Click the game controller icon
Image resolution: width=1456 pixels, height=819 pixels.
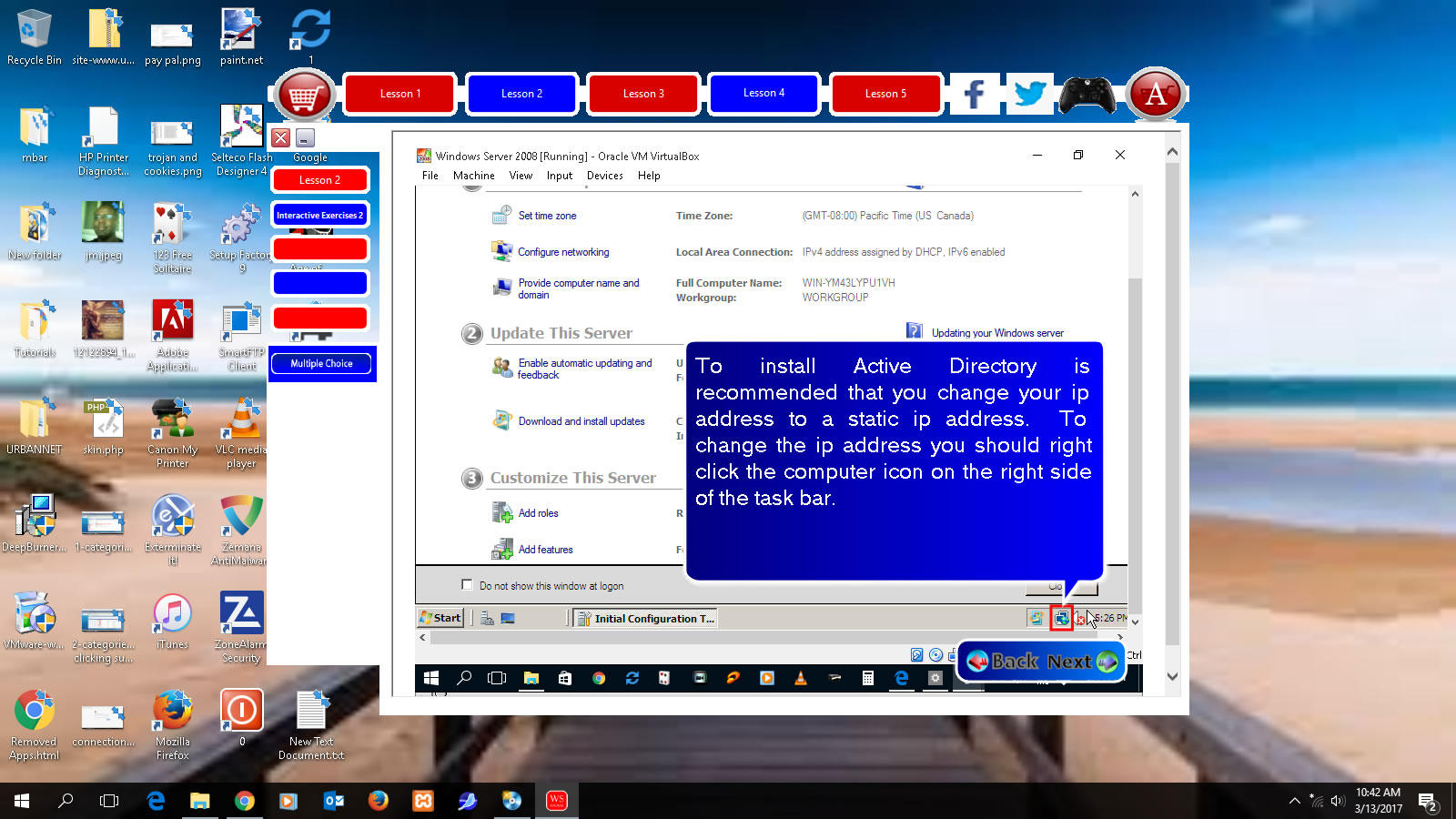(x=1087, y=95)
